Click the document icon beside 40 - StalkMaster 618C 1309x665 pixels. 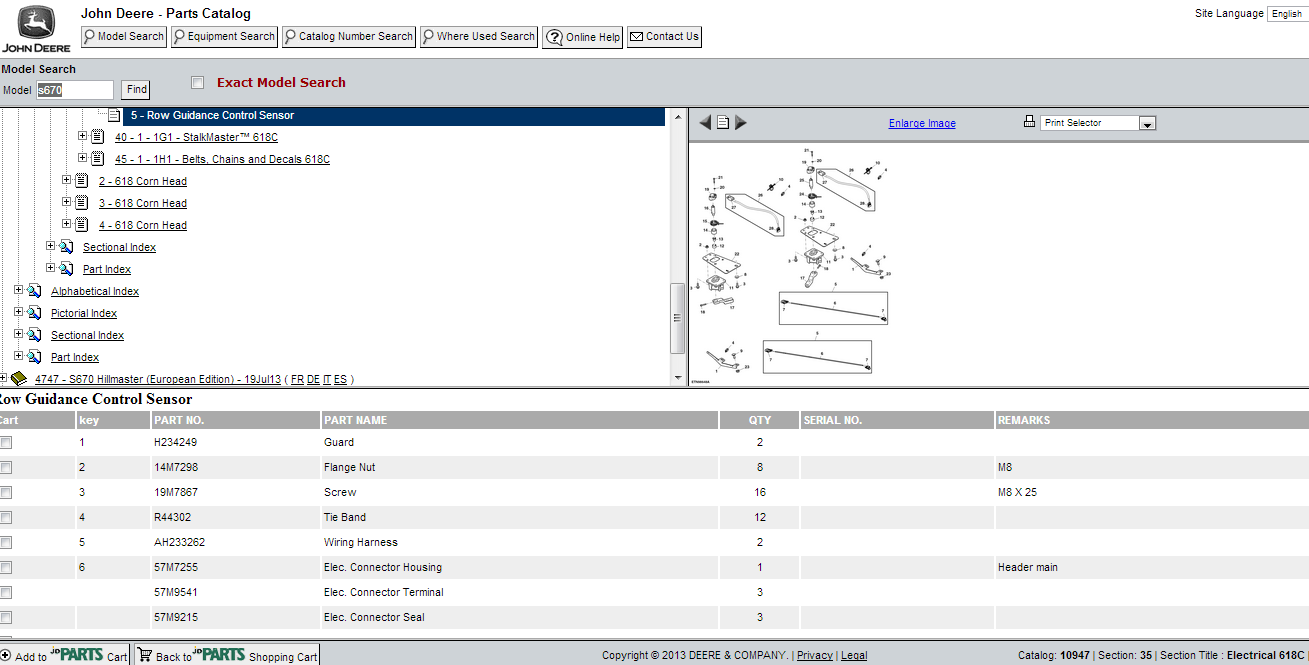click(98, 137)
